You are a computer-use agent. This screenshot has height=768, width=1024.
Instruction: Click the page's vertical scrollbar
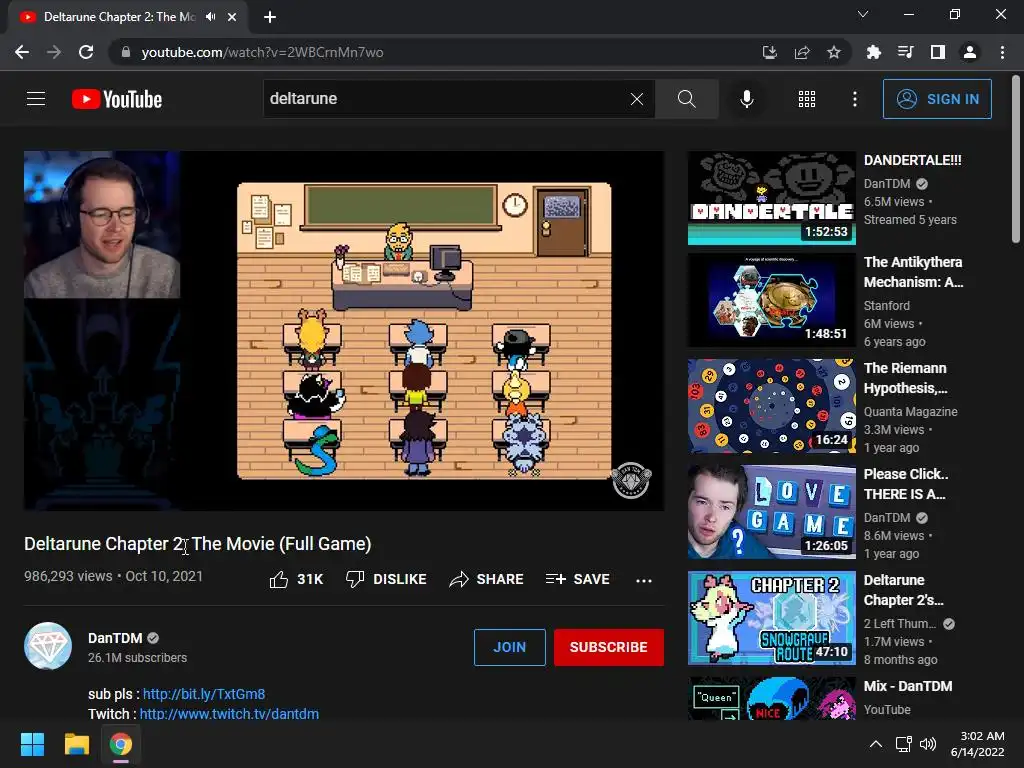pos(1016,158)
